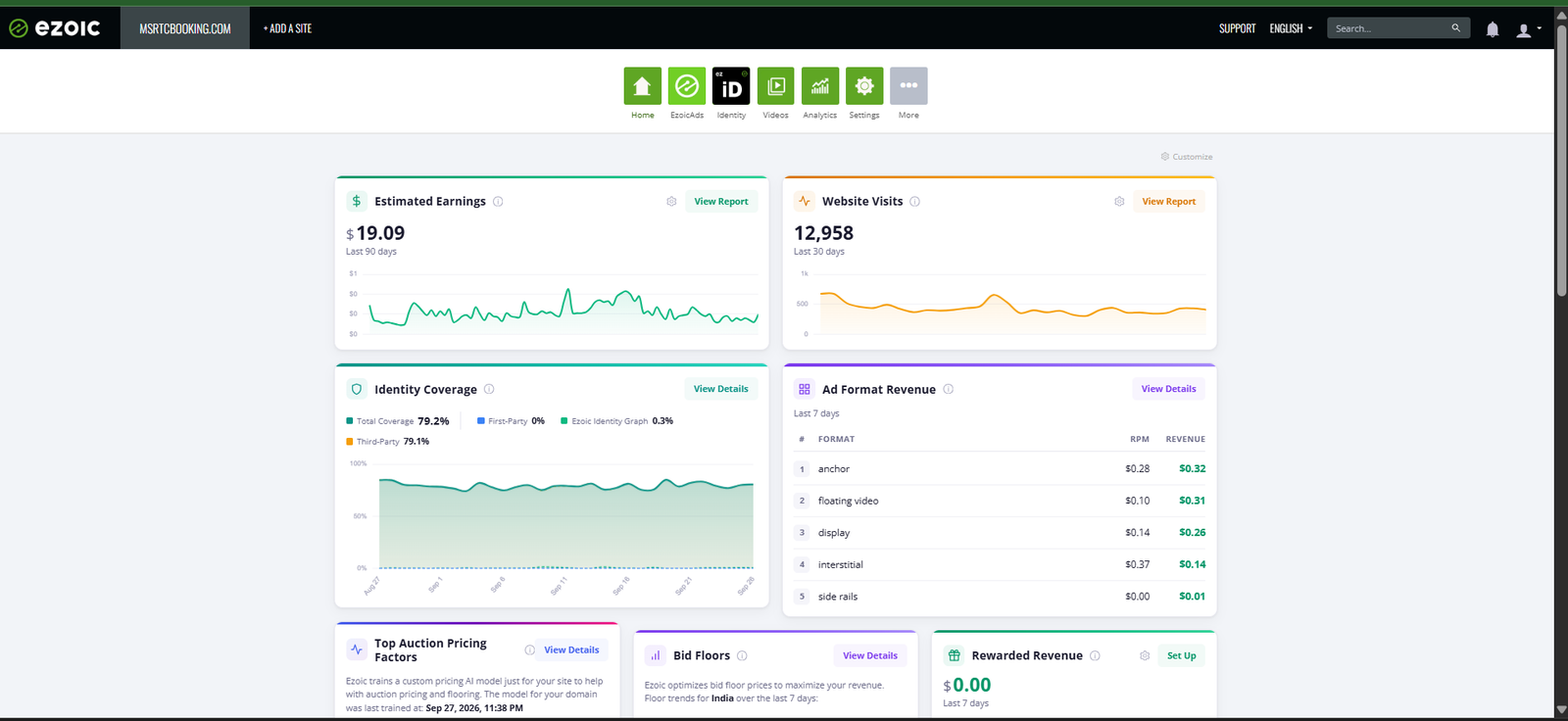
Task: View Details for Ad Format Revenue
Action: click(x=1169, y=389)
